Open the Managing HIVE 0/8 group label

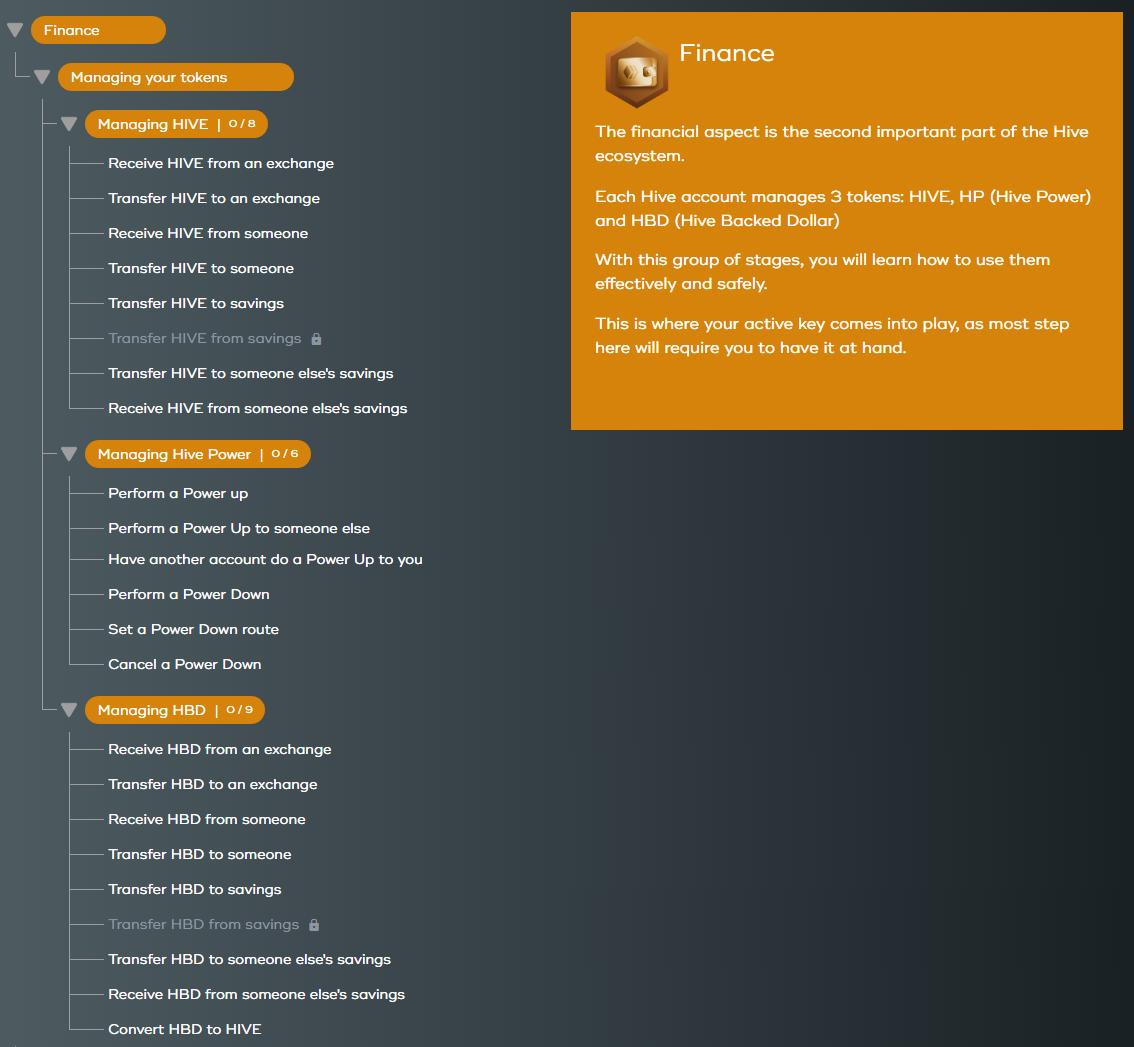pyautogui.click(x=176, y=124)
